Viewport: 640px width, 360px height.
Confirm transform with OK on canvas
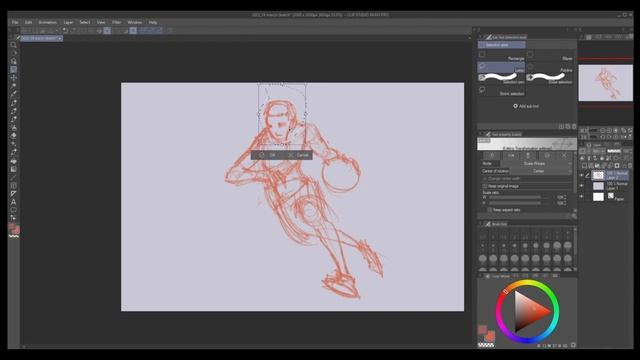pos(267,155)
